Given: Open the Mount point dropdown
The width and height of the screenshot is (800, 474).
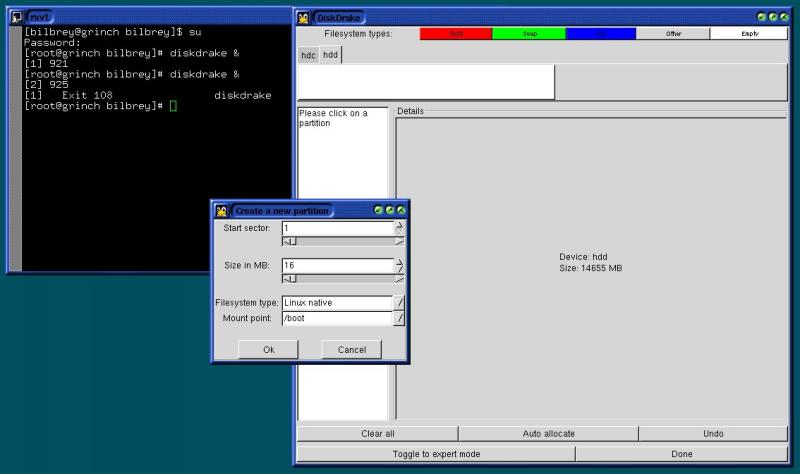Looking at the screenshot, I should [x=399, y=319].
